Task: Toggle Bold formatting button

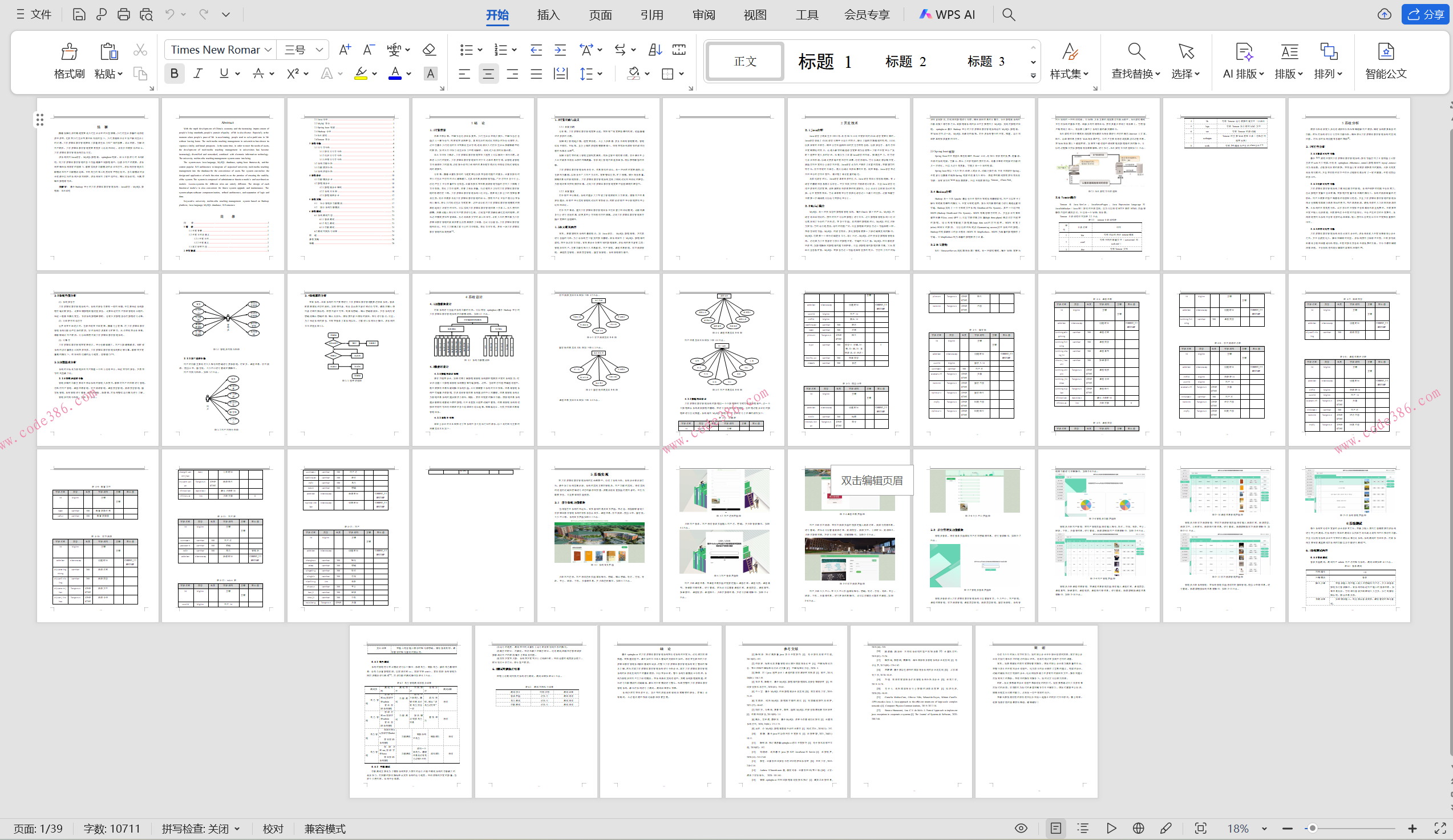Action: 174,73
